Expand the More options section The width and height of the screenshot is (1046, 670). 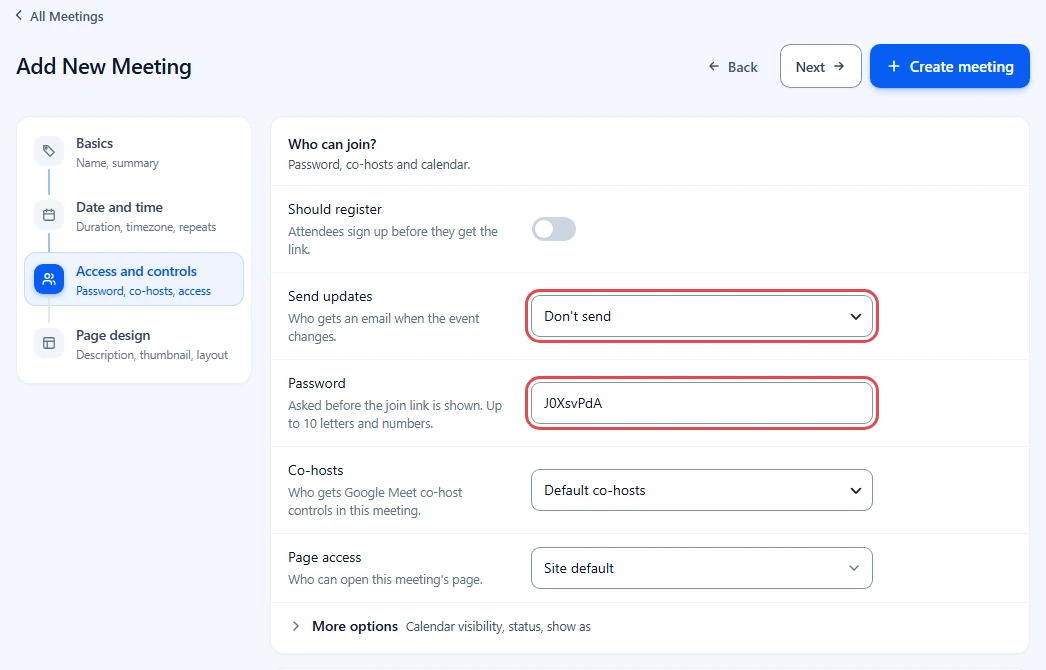[441, 626]
